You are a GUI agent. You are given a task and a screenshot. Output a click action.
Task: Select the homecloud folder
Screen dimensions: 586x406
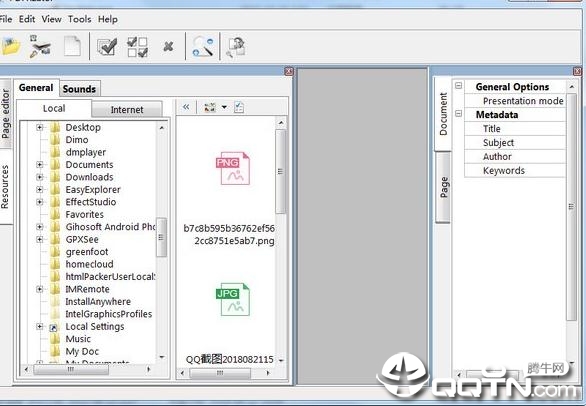point(89,264)
